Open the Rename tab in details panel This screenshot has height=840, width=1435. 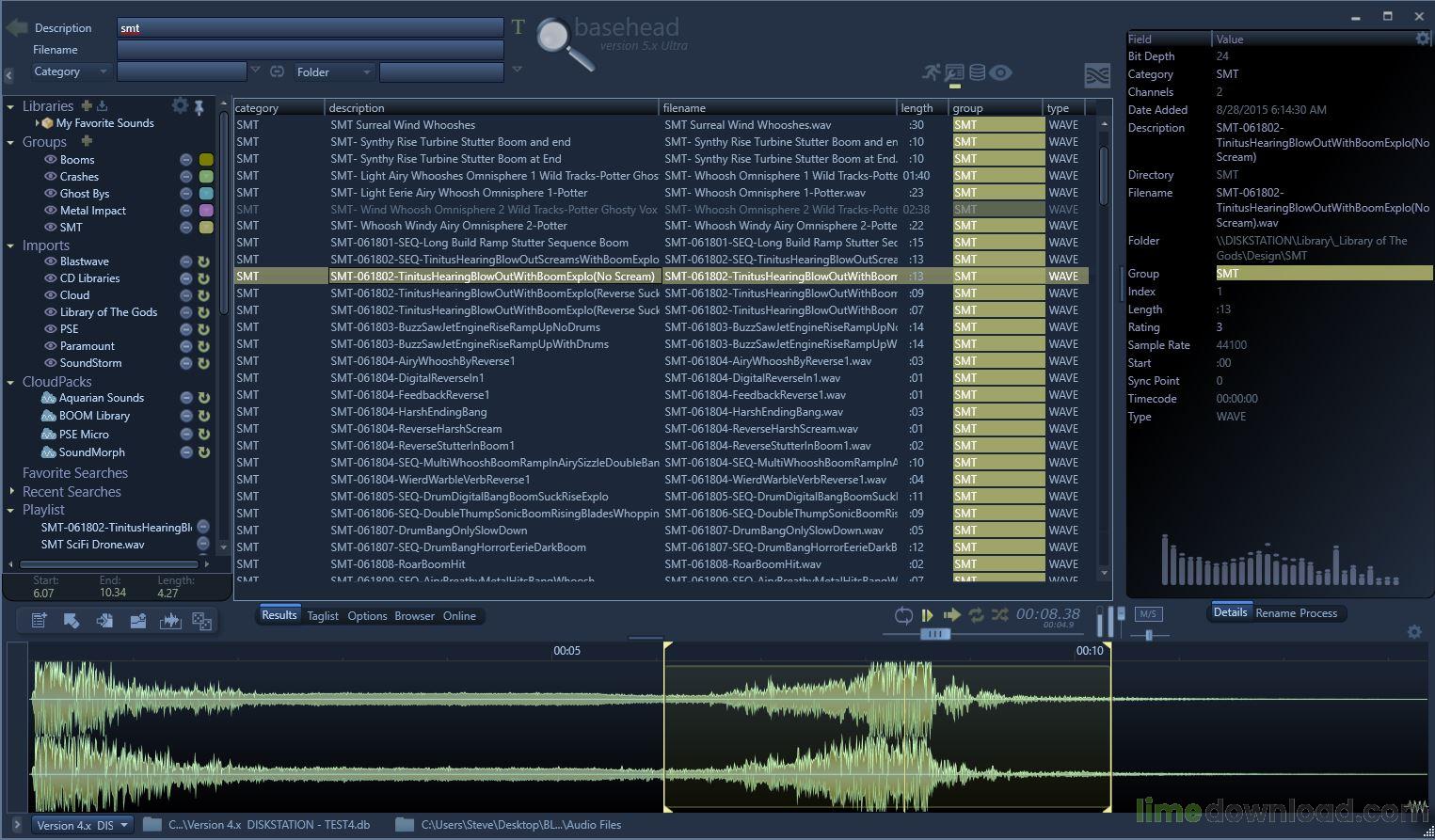pyautogui.click(x=1275, y=613)
